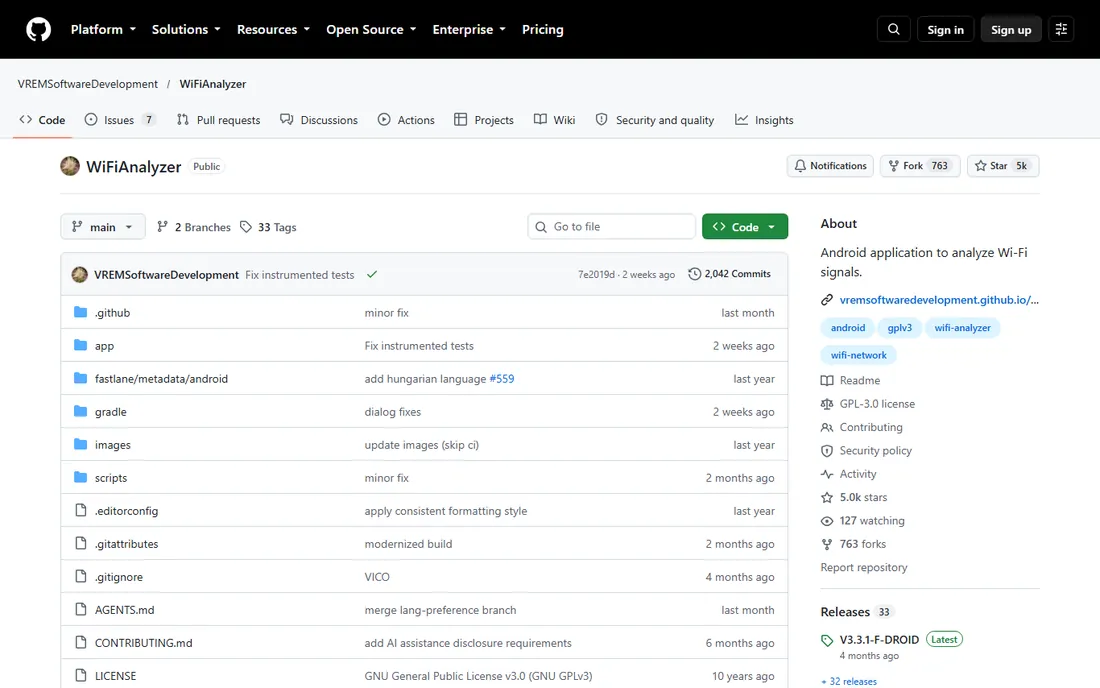This screenshot has width=1100, height=688.
Task: Open the Pricing link
Action: 542,29
